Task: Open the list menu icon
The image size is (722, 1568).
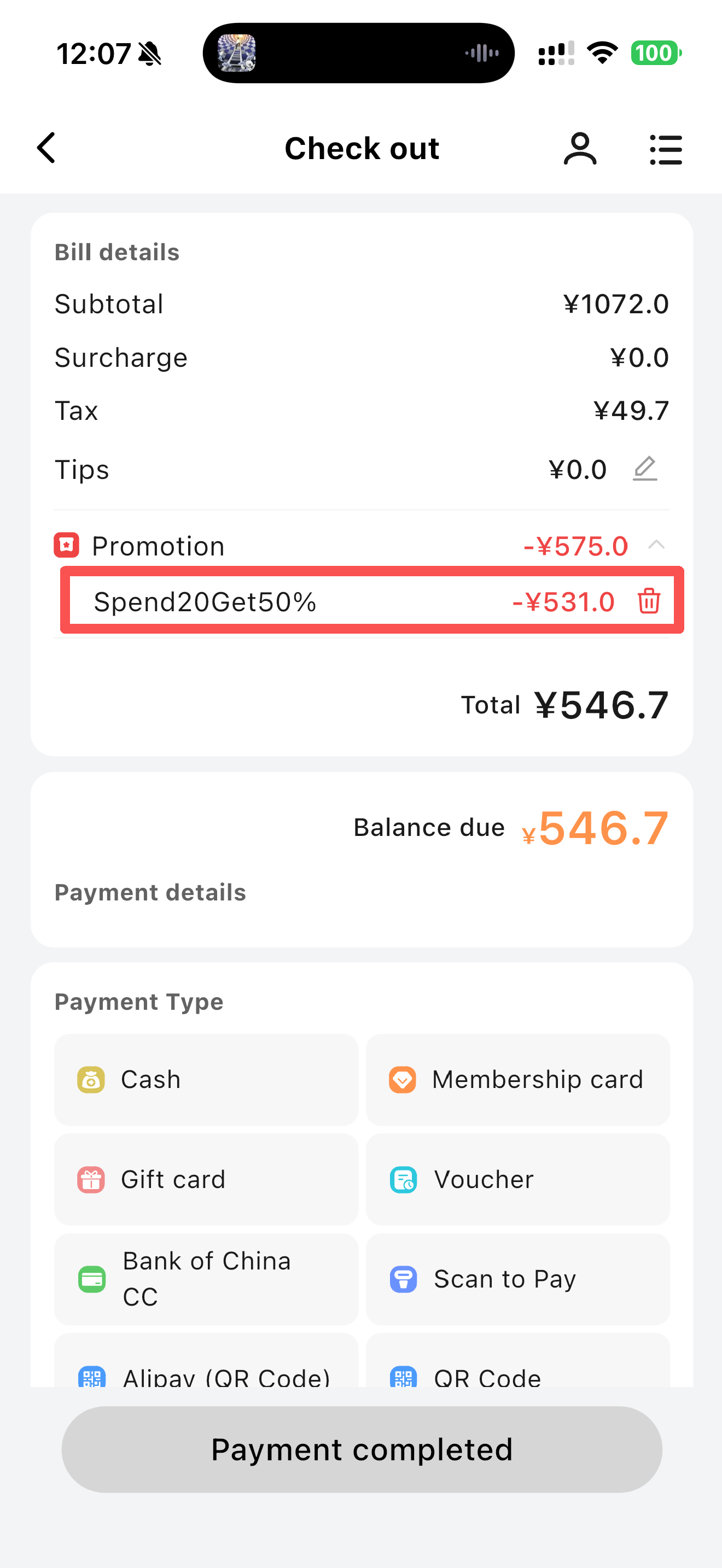Action: (x=665, y=150)
